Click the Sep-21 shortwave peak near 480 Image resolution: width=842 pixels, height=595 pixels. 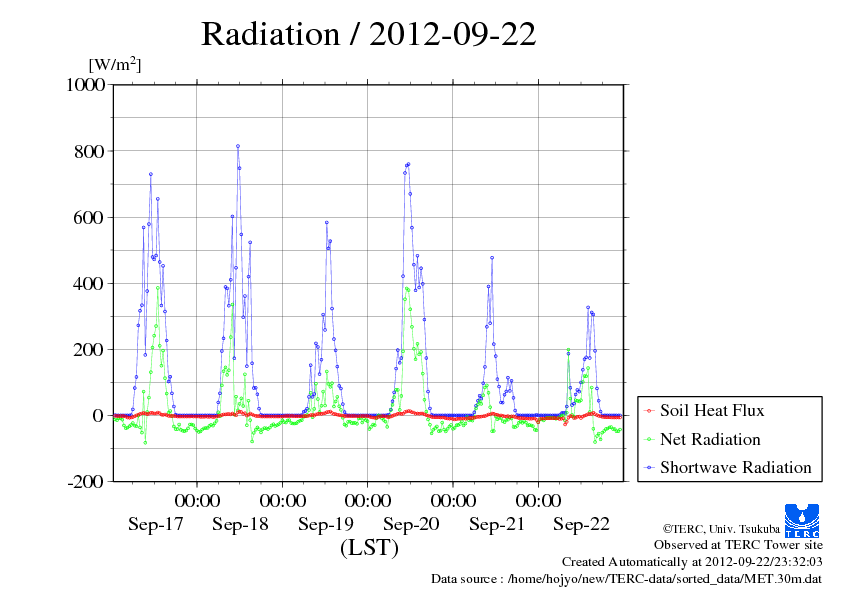[x=492, y=258]
